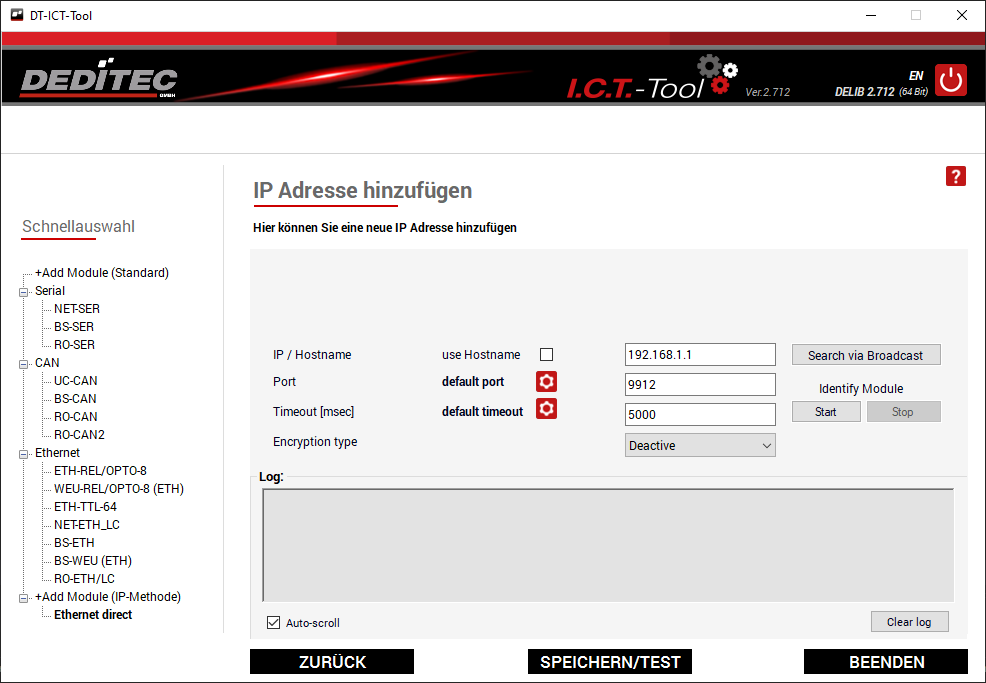The height and width of the screenshot is (683, 986).
Task: Select ETH-TTL-64 in the module tree
Action: coord(85,507)
